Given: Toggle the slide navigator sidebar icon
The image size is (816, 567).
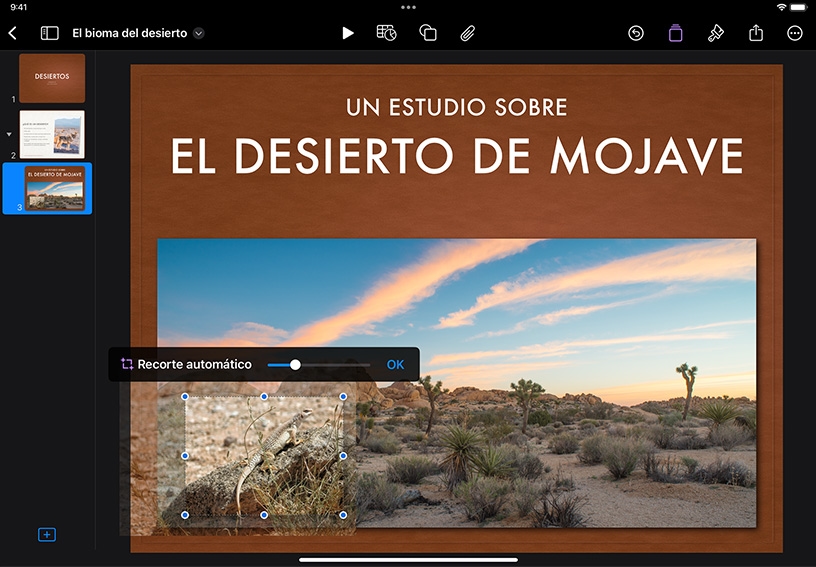Looking at the screenshot, I should 49,33.
